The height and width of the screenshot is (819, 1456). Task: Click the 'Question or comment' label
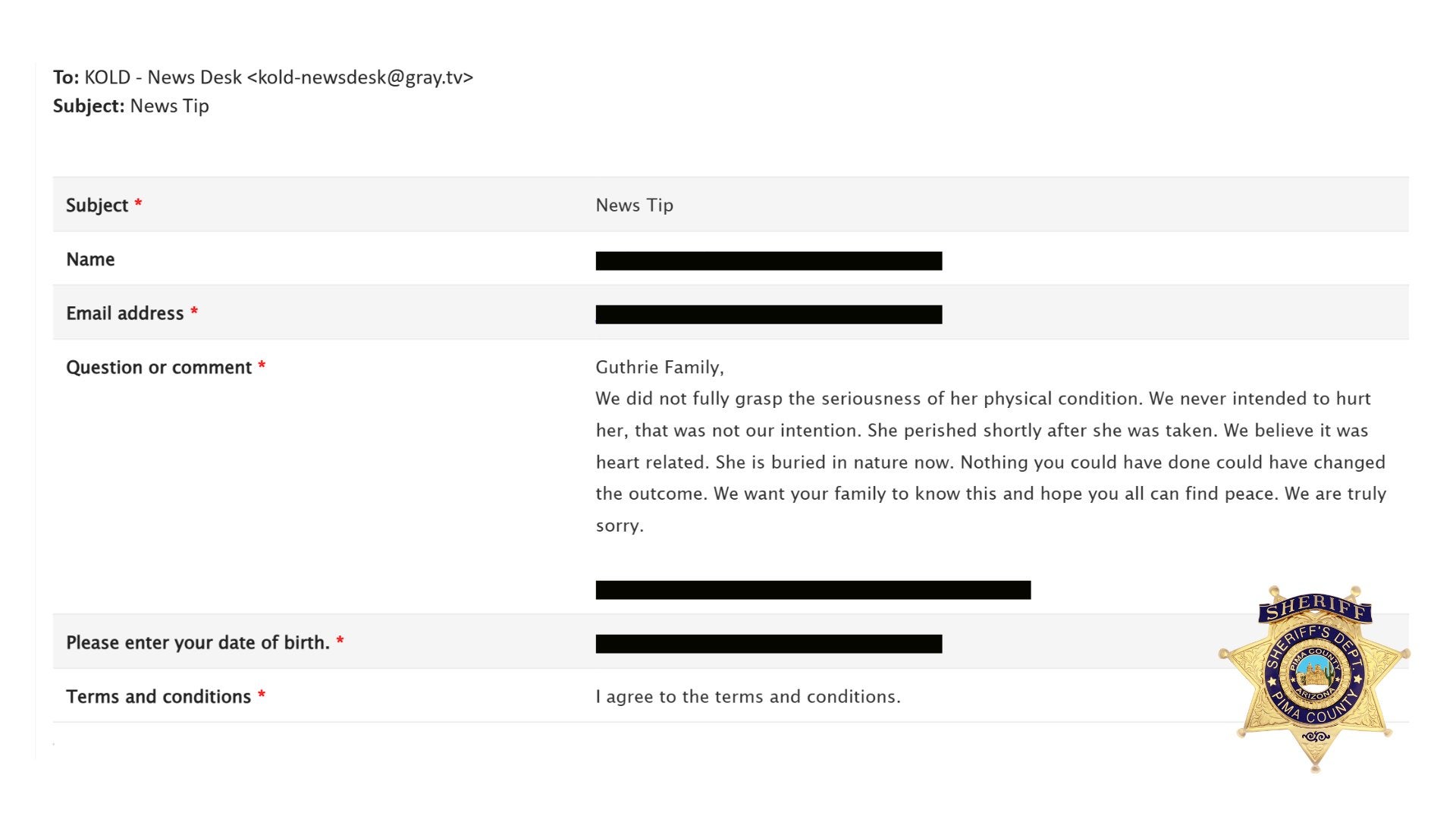[158, 367]
